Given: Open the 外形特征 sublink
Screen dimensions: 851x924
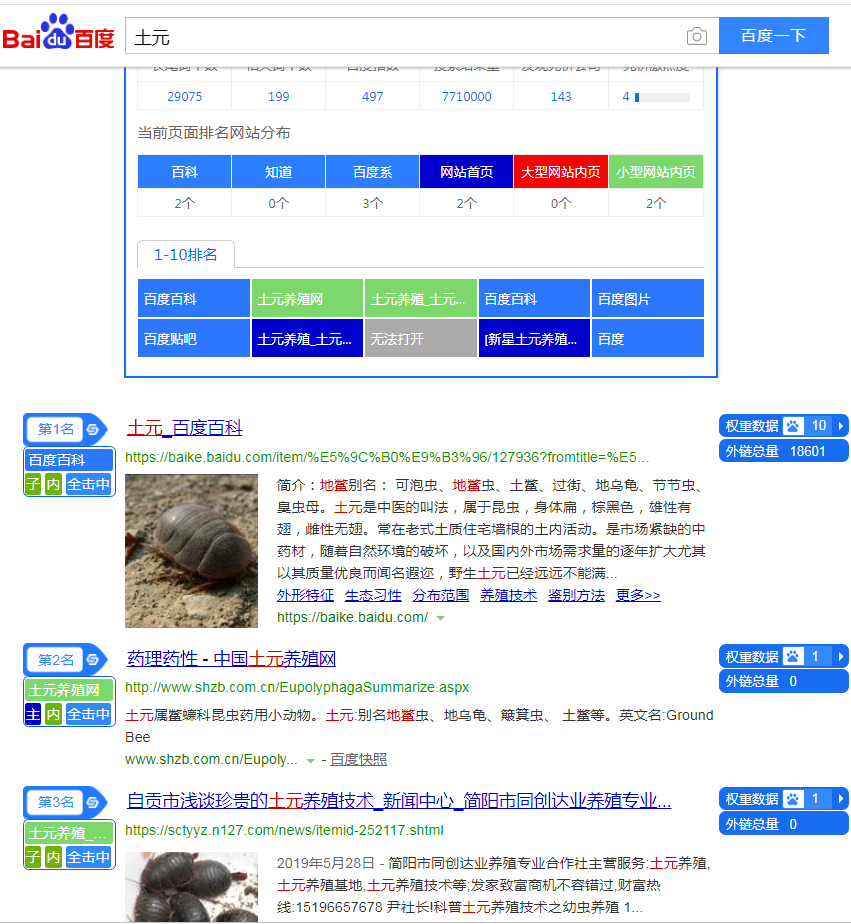Looking at the screenshot, I should tap(305, 595).
